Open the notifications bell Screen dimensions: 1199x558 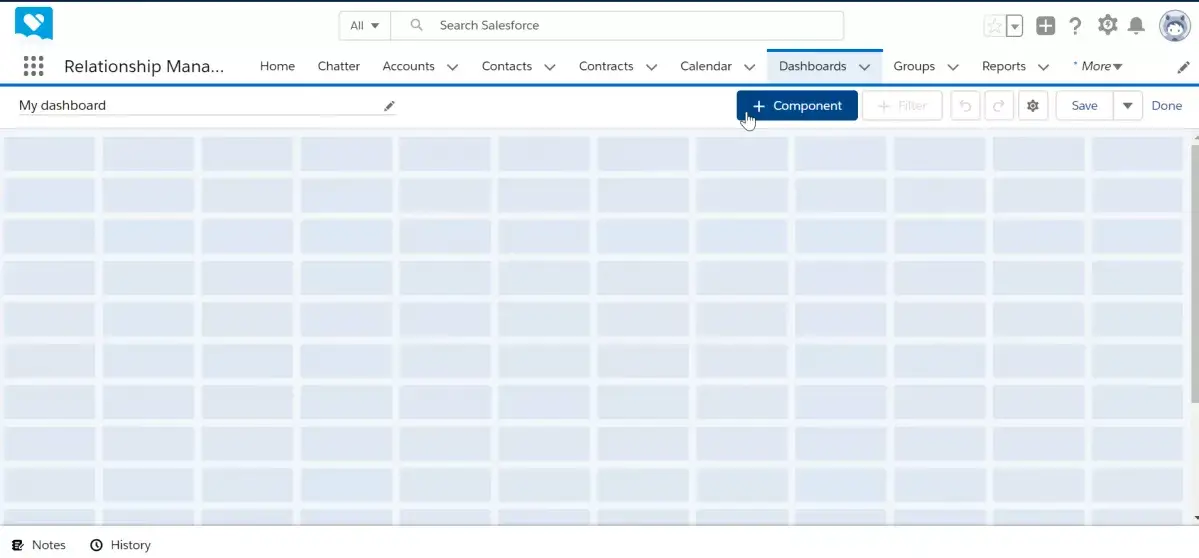(x=1136, y=26)
